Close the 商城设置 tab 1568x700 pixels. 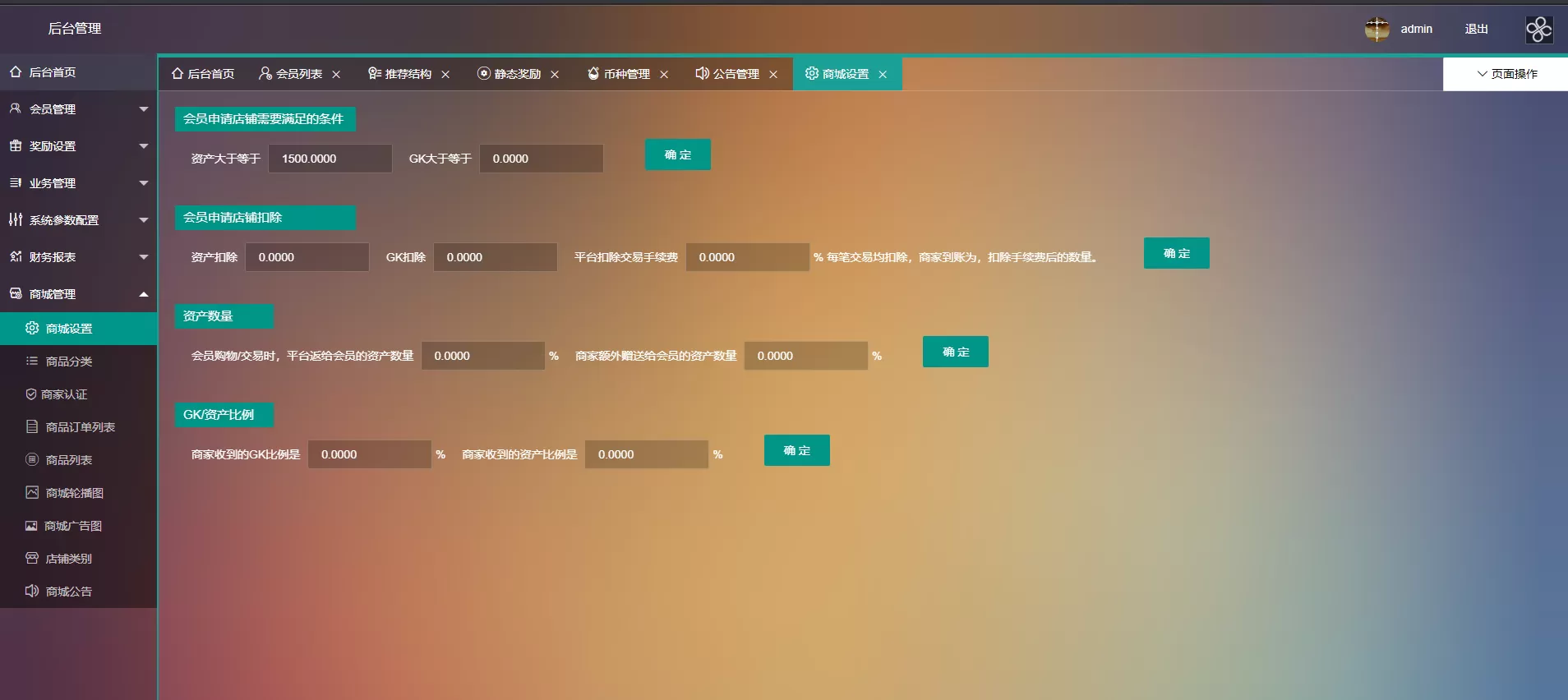pos(883,75)
